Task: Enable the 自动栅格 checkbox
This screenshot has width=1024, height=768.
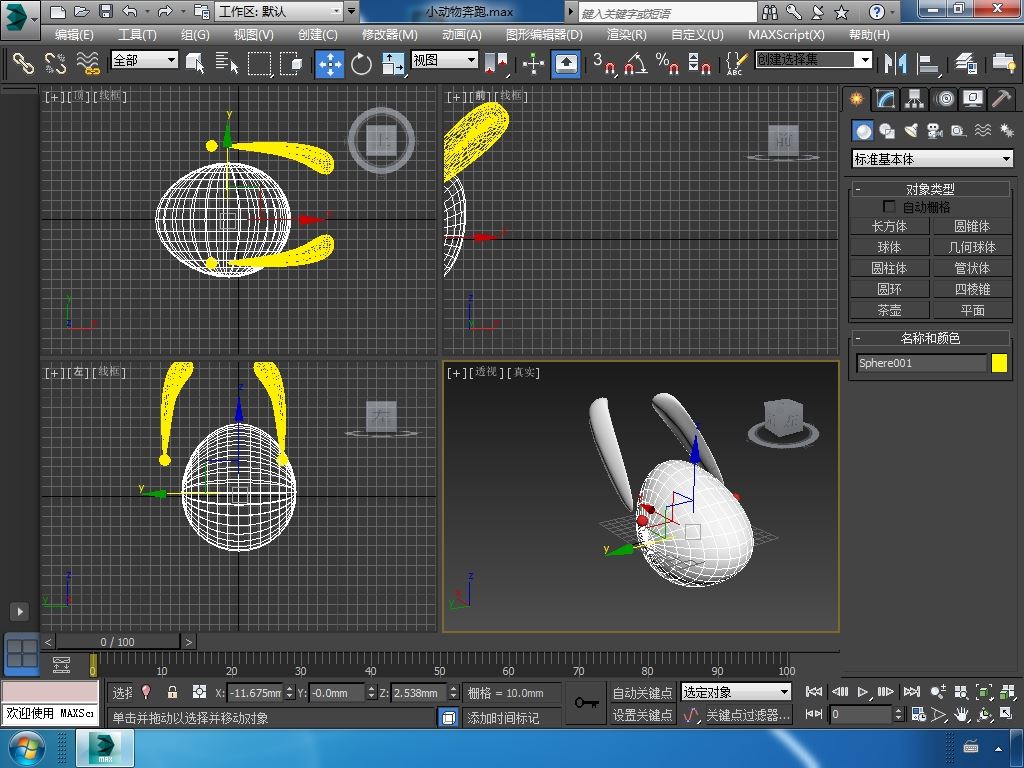Action: (889, 207)
